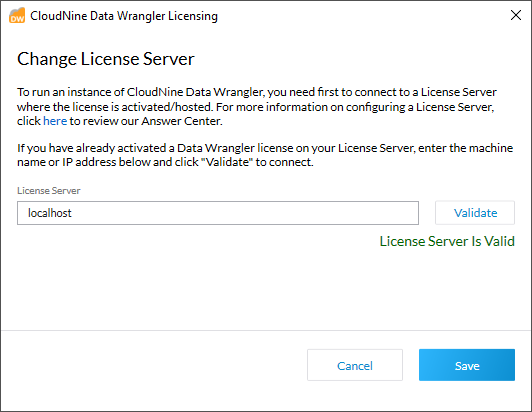Click the "License Server" field label

49,191
